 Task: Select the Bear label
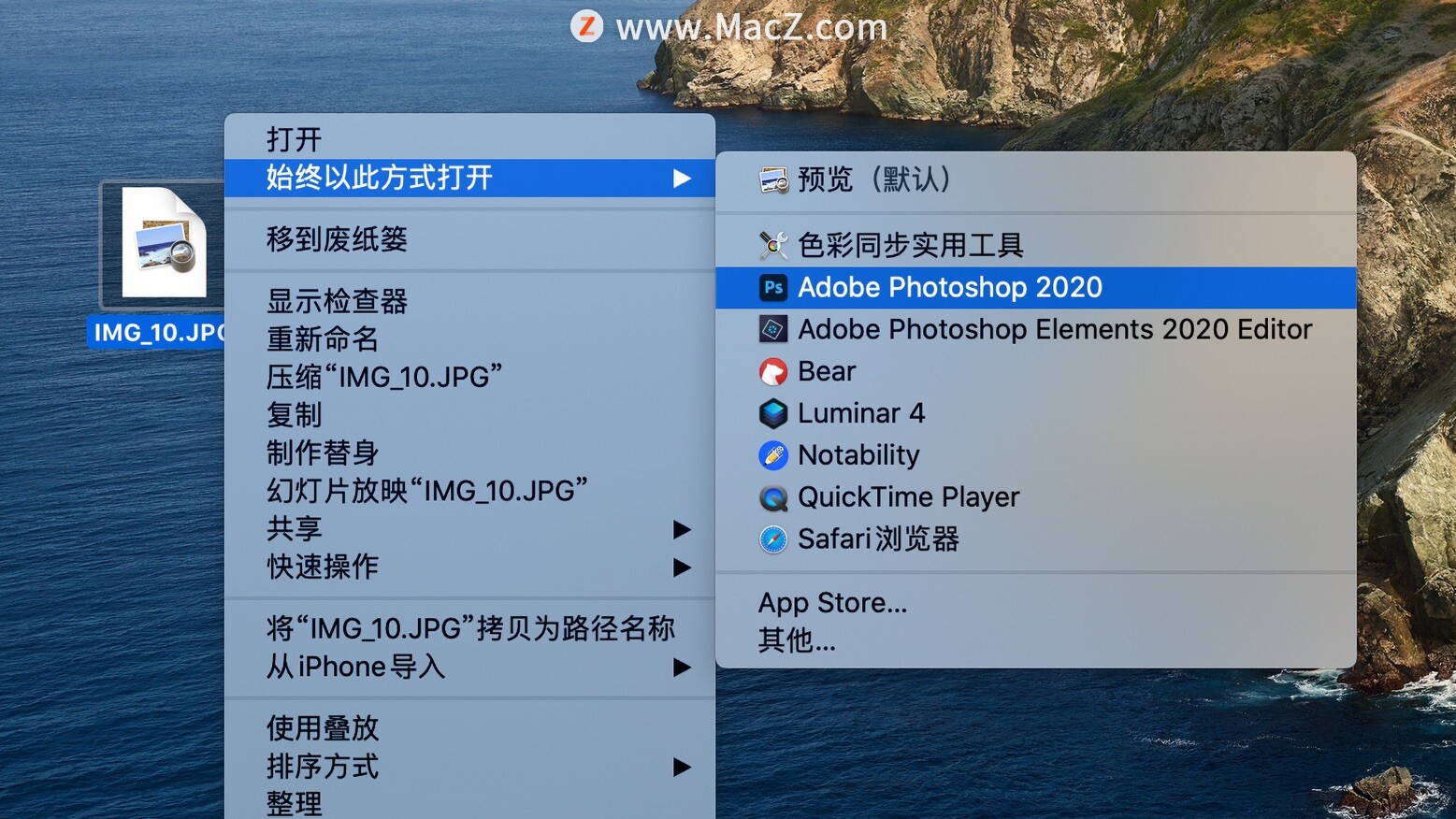click(x=827, y=371)
